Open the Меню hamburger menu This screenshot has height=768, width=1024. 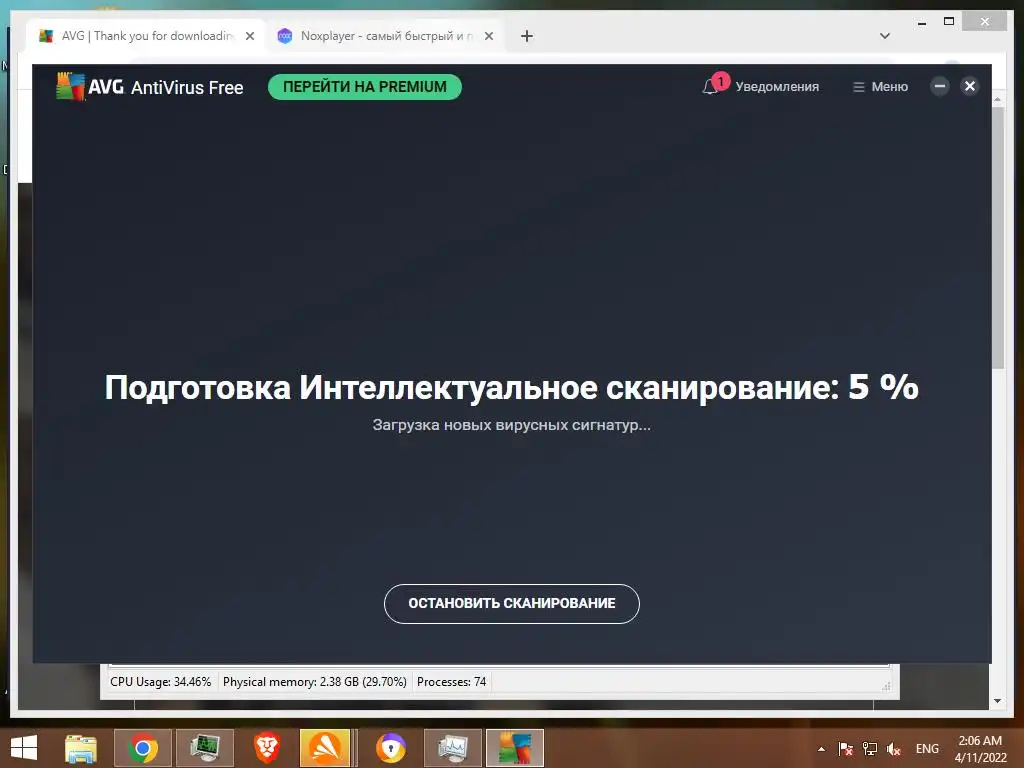[x=880, y=87]
